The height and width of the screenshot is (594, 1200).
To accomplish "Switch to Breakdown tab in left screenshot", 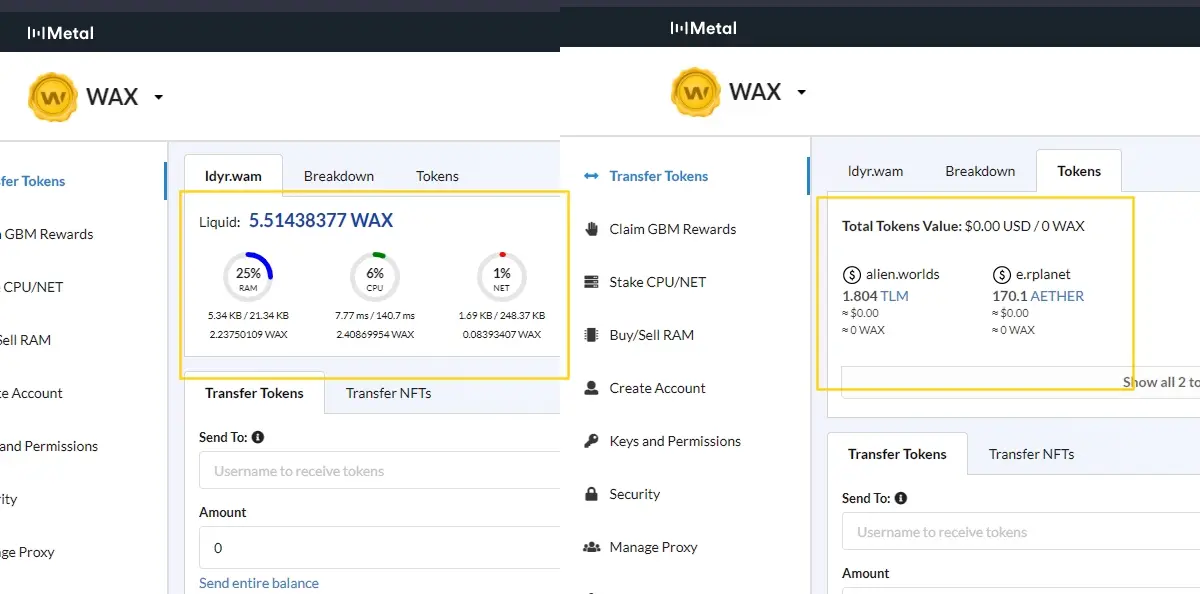I will 339,176.
